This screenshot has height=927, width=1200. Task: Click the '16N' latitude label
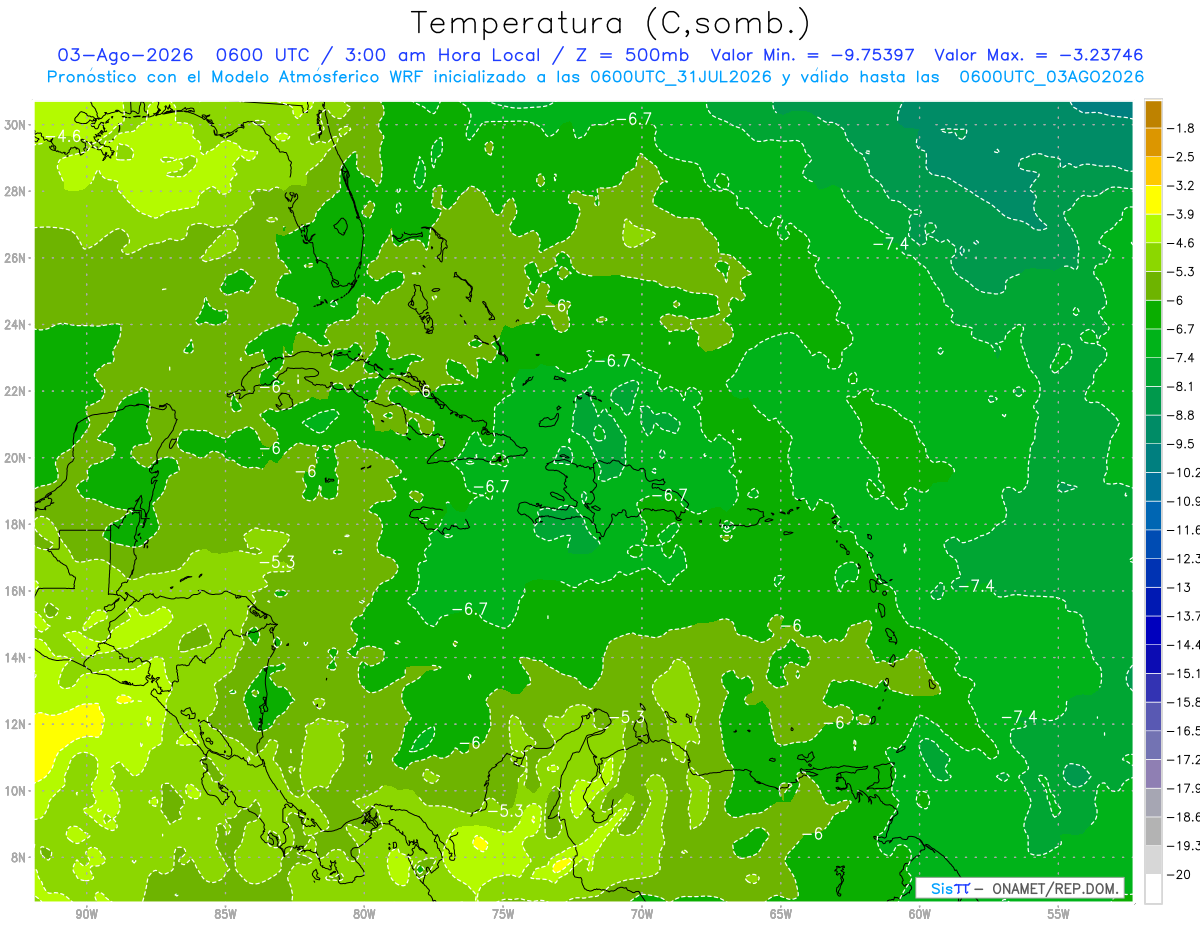(17, 591)
